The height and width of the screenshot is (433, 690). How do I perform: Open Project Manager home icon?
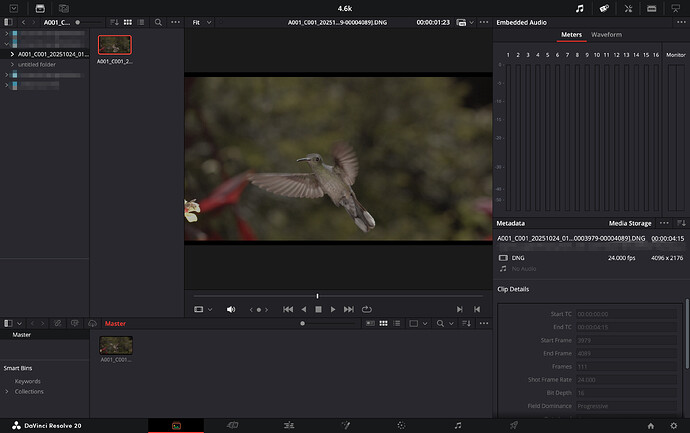pos(651,426)
